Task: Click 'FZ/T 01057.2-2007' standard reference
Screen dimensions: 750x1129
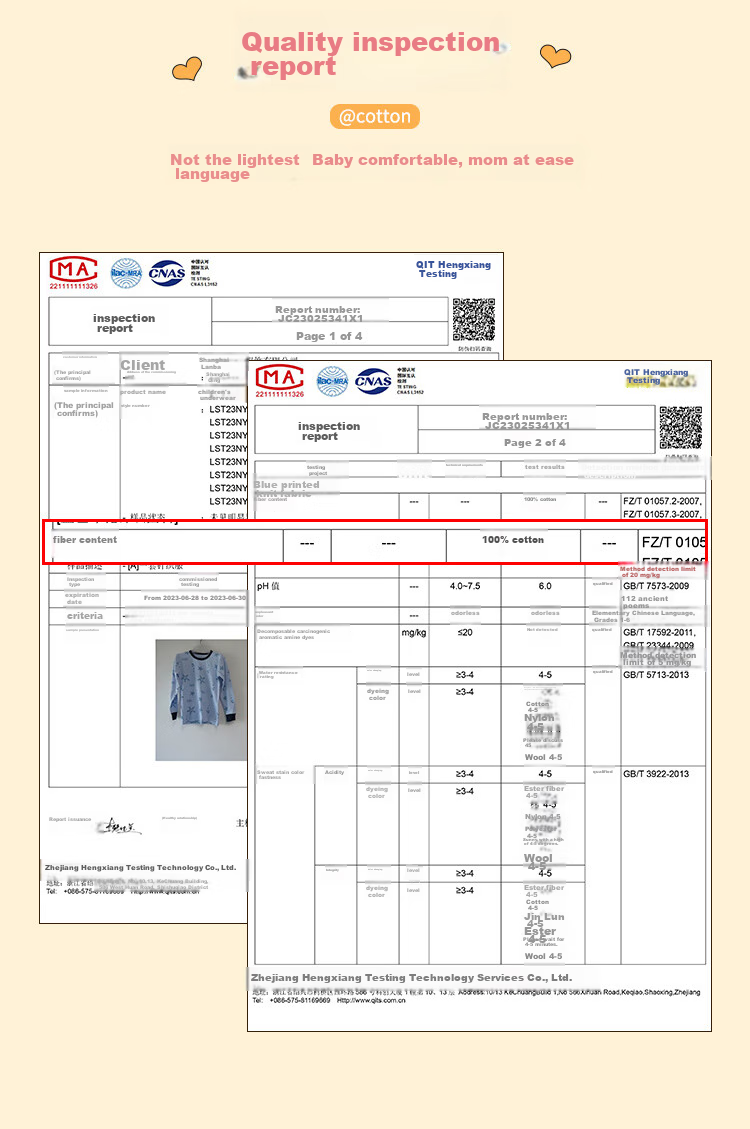Action: (662, 501)
